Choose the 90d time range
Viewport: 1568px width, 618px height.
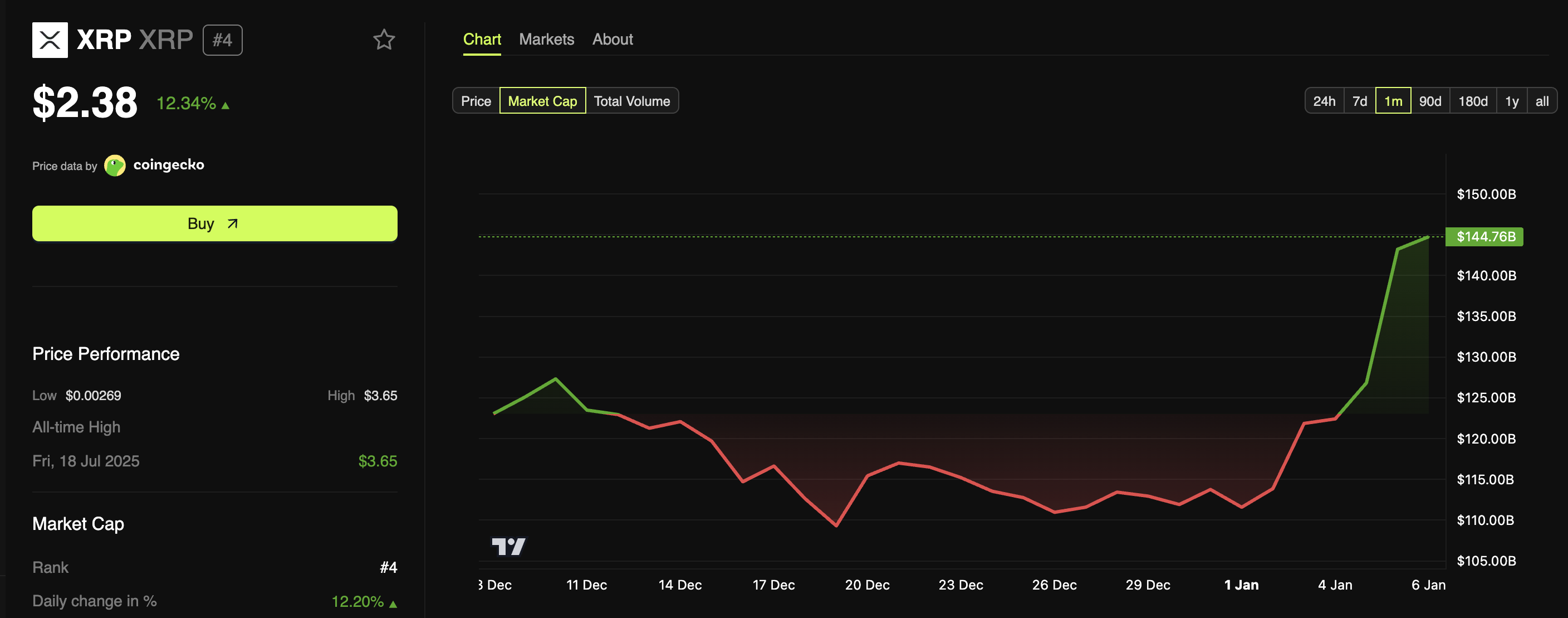click(x=1430, y=101)
